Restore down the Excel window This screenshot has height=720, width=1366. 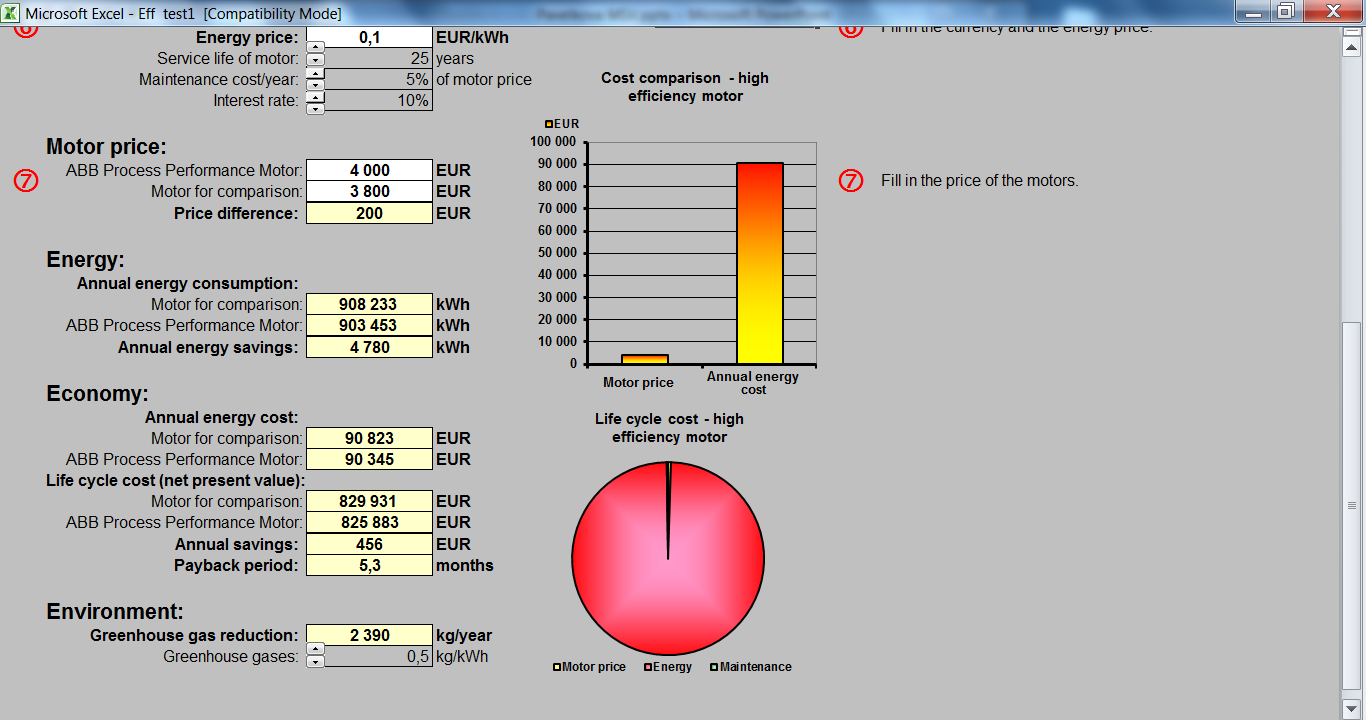1287,11
